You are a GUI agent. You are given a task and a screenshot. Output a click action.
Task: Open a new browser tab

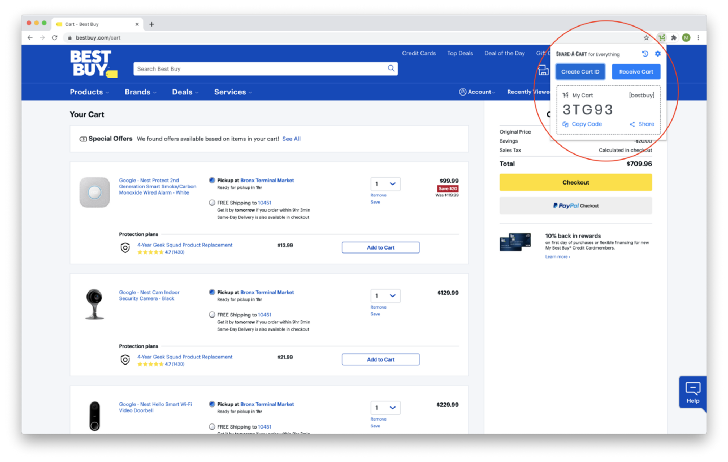pyautogui.click(x=151, y=24)
